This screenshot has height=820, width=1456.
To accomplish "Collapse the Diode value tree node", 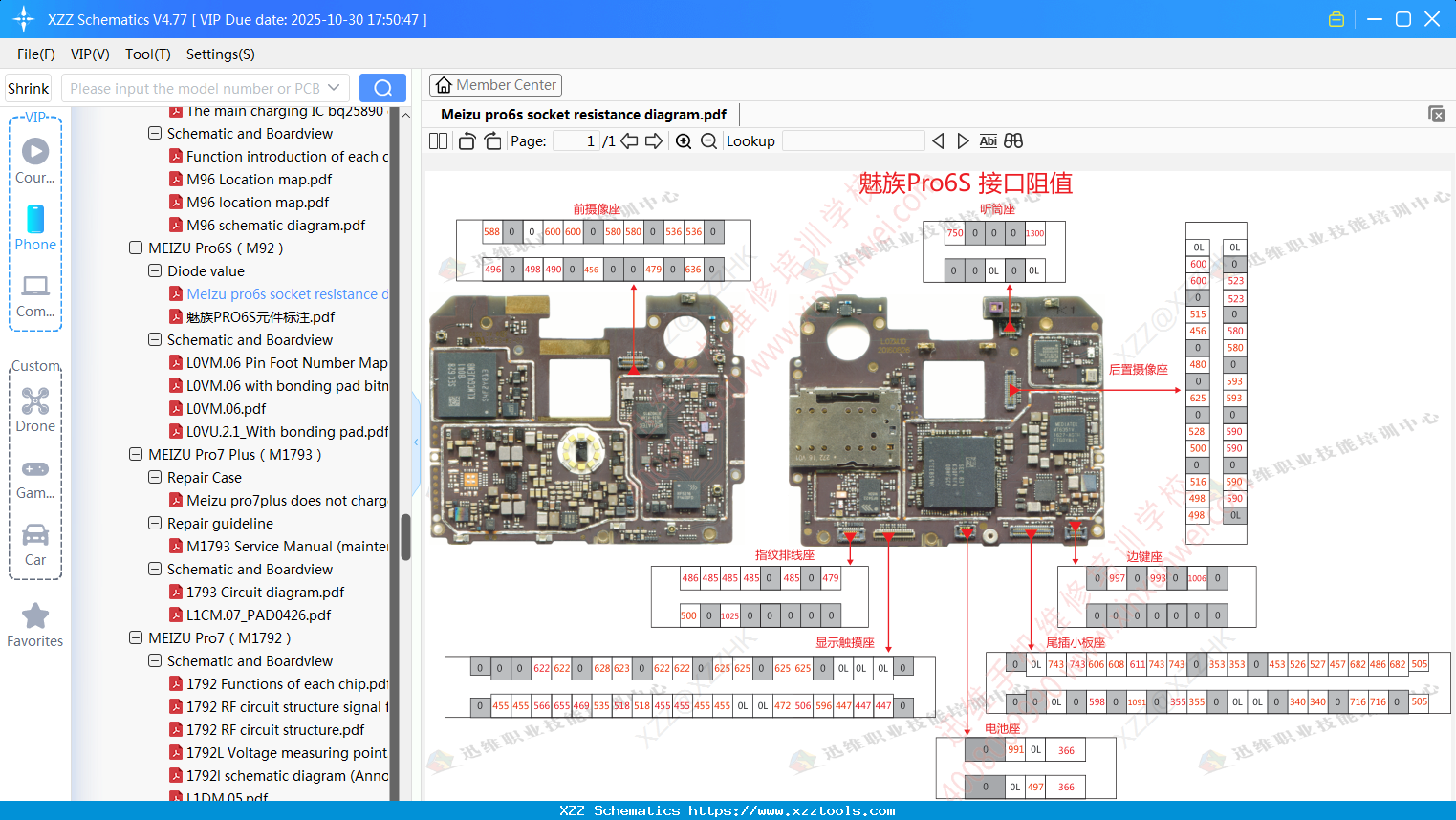I will pos(154,270).
